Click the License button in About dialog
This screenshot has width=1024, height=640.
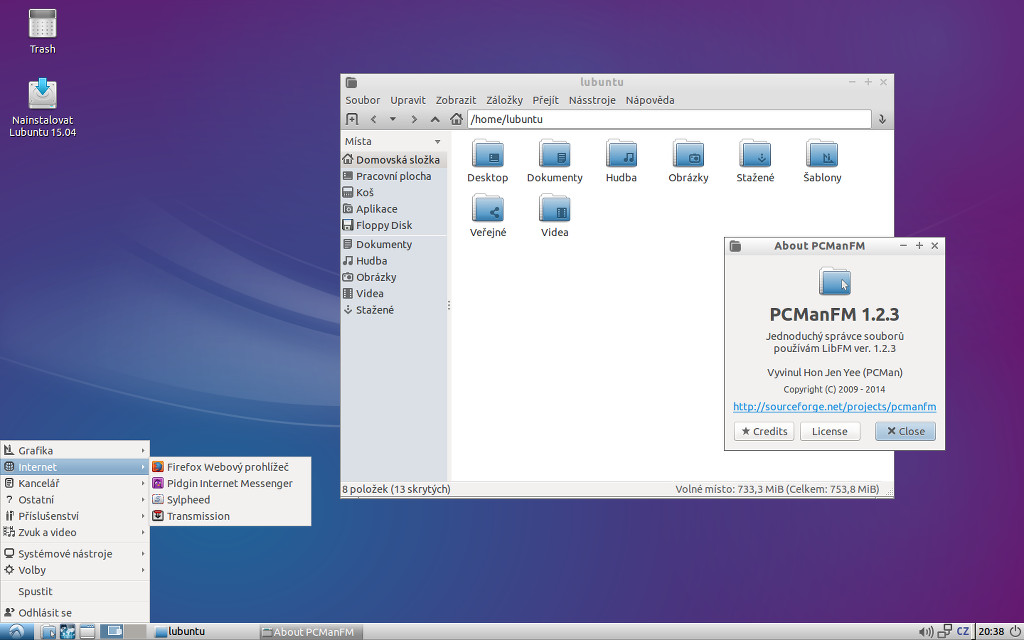829,431
